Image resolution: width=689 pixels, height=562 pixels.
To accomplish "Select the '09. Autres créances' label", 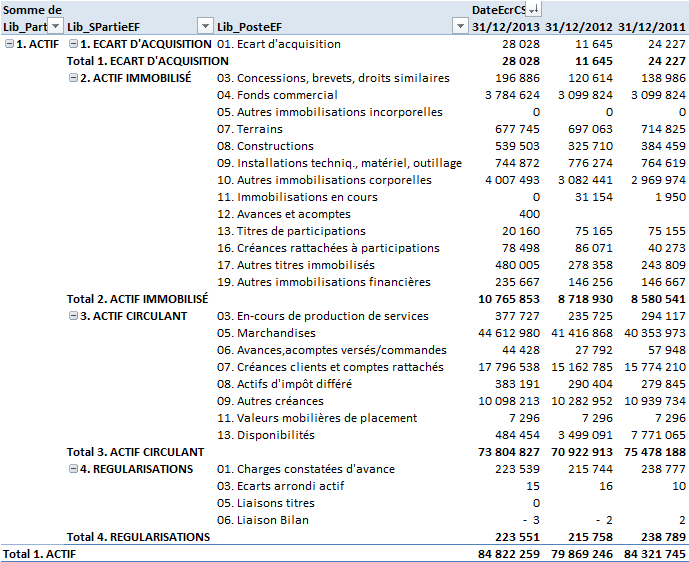I will 270,401.
